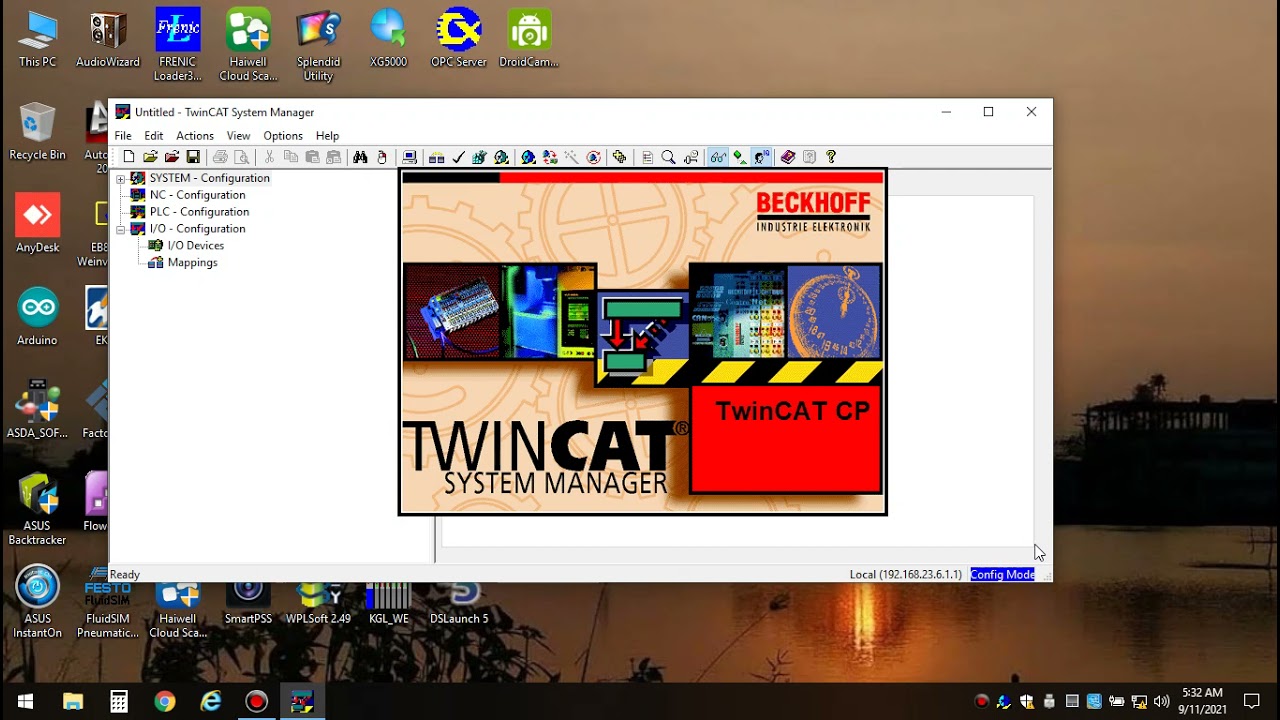Click the Print Preview toolbar icon
The height and width of the screenshot is (720, 1280).
[241, 157]
